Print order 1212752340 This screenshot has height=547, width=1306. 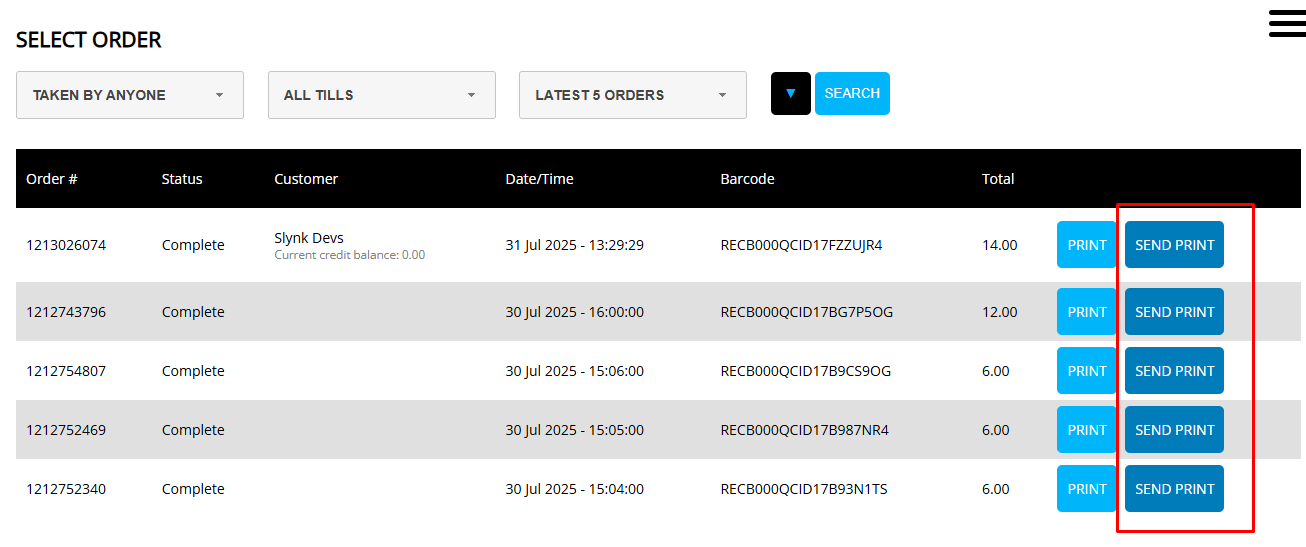coord(1086,489)
